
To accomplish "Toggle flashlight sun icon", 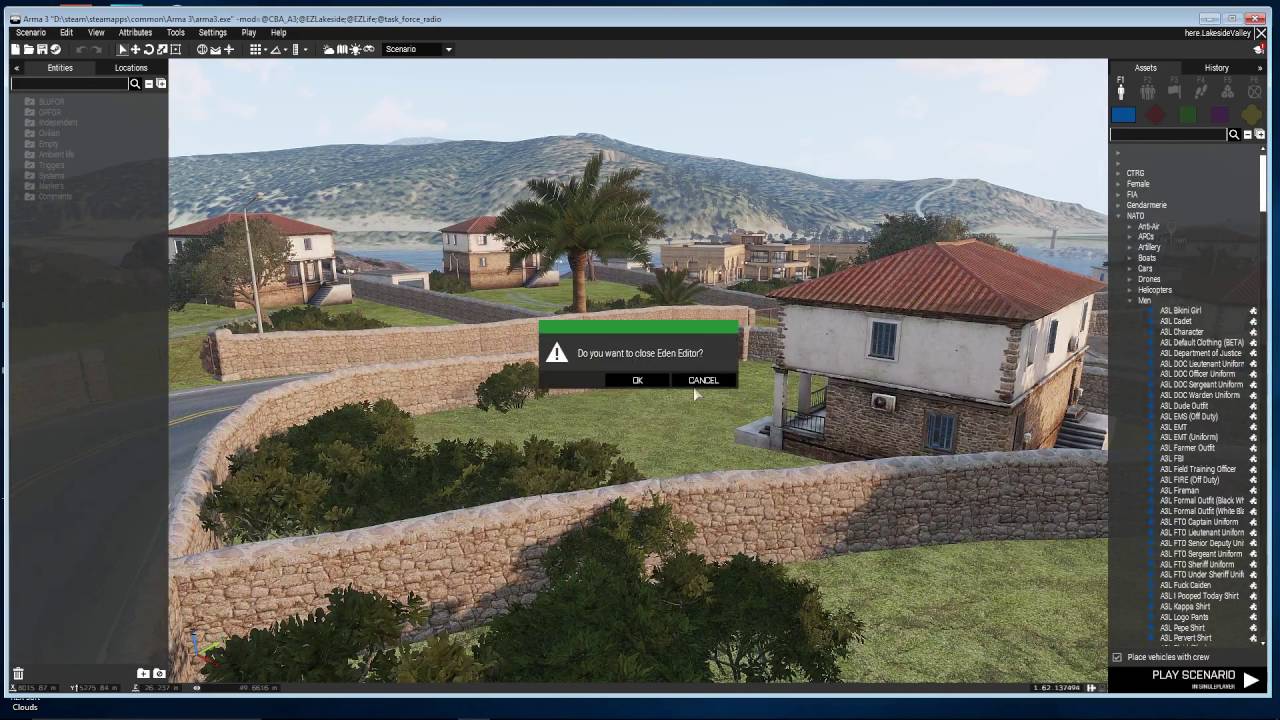I will point(355,49).
